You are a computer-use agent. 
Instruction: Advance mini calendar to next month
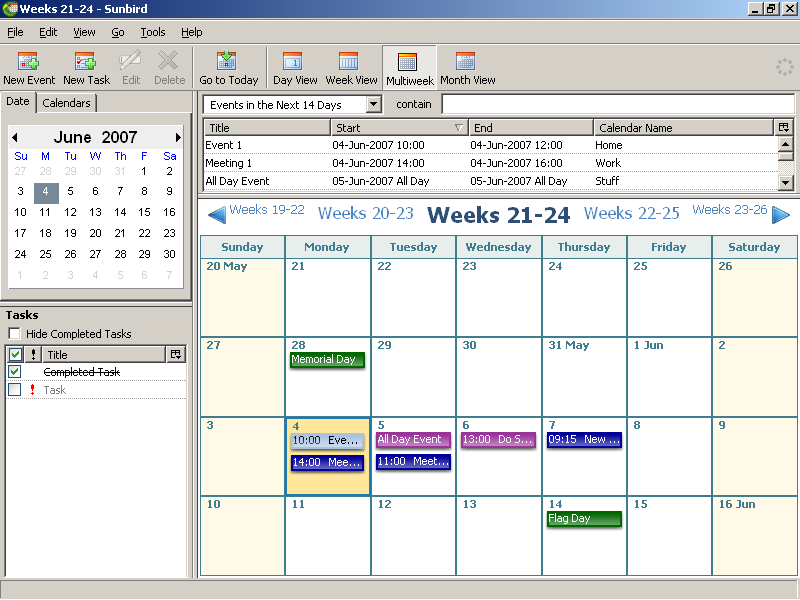[178, 137]
